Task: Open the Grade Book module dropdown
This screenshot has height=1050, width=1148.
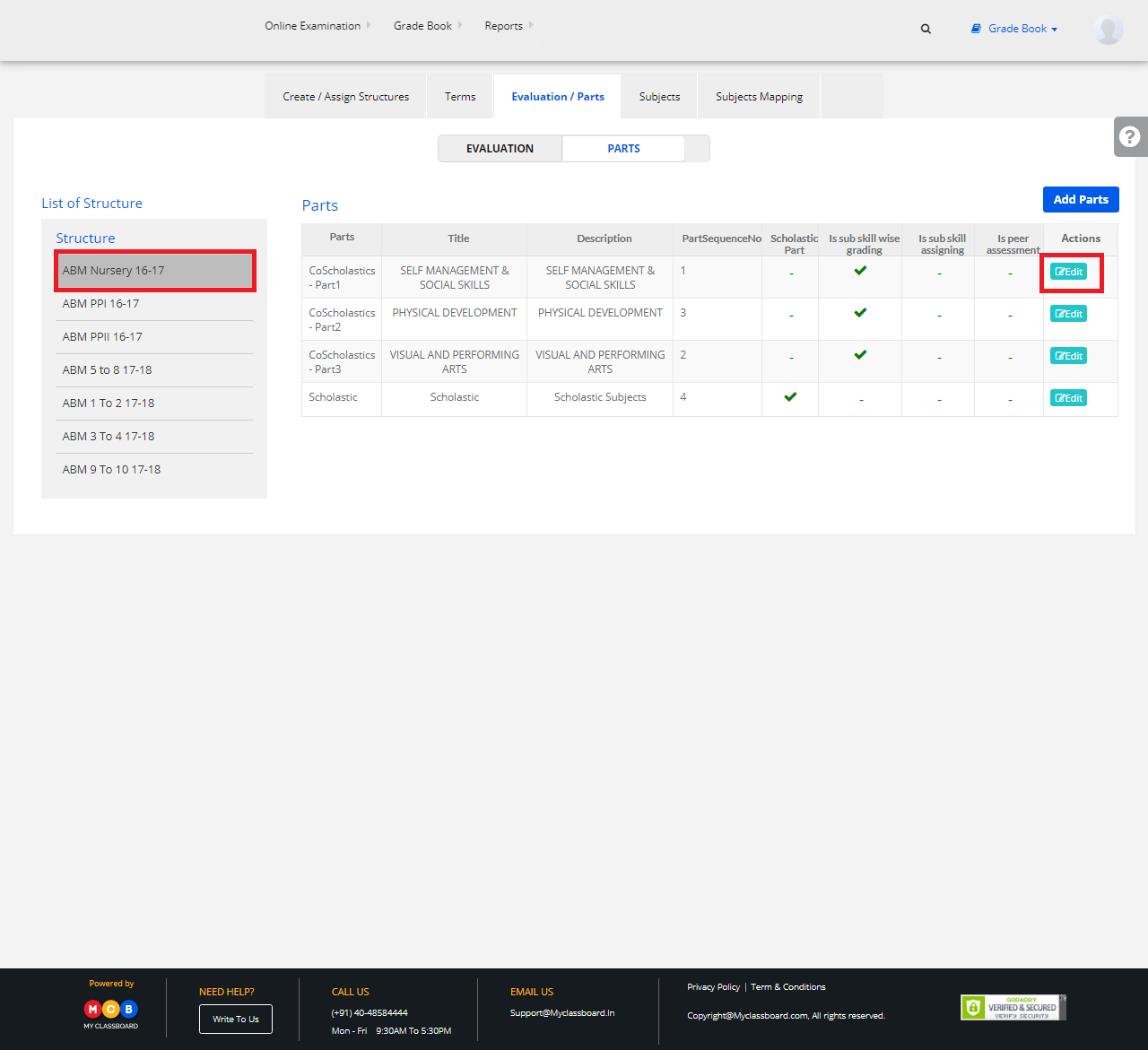Action: point(1014,29)
